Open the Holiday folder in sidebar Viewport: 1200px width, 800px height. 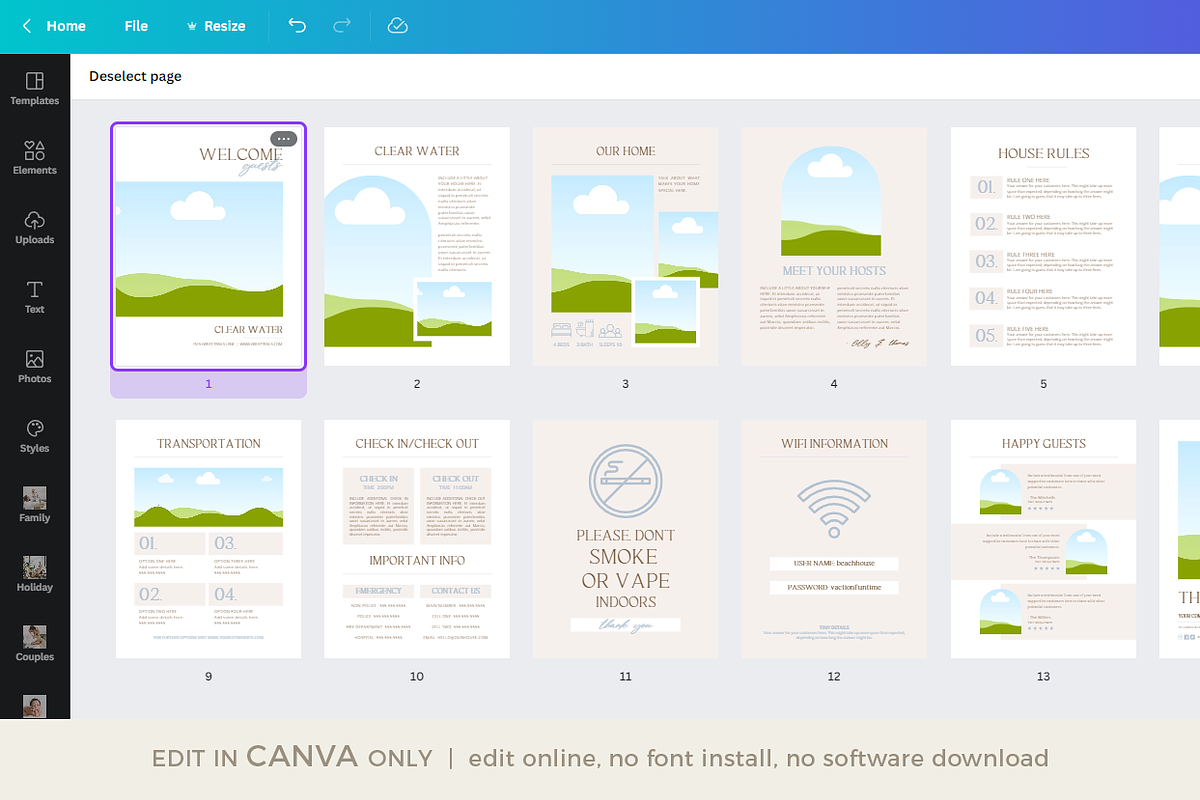(x=35, y=575)
